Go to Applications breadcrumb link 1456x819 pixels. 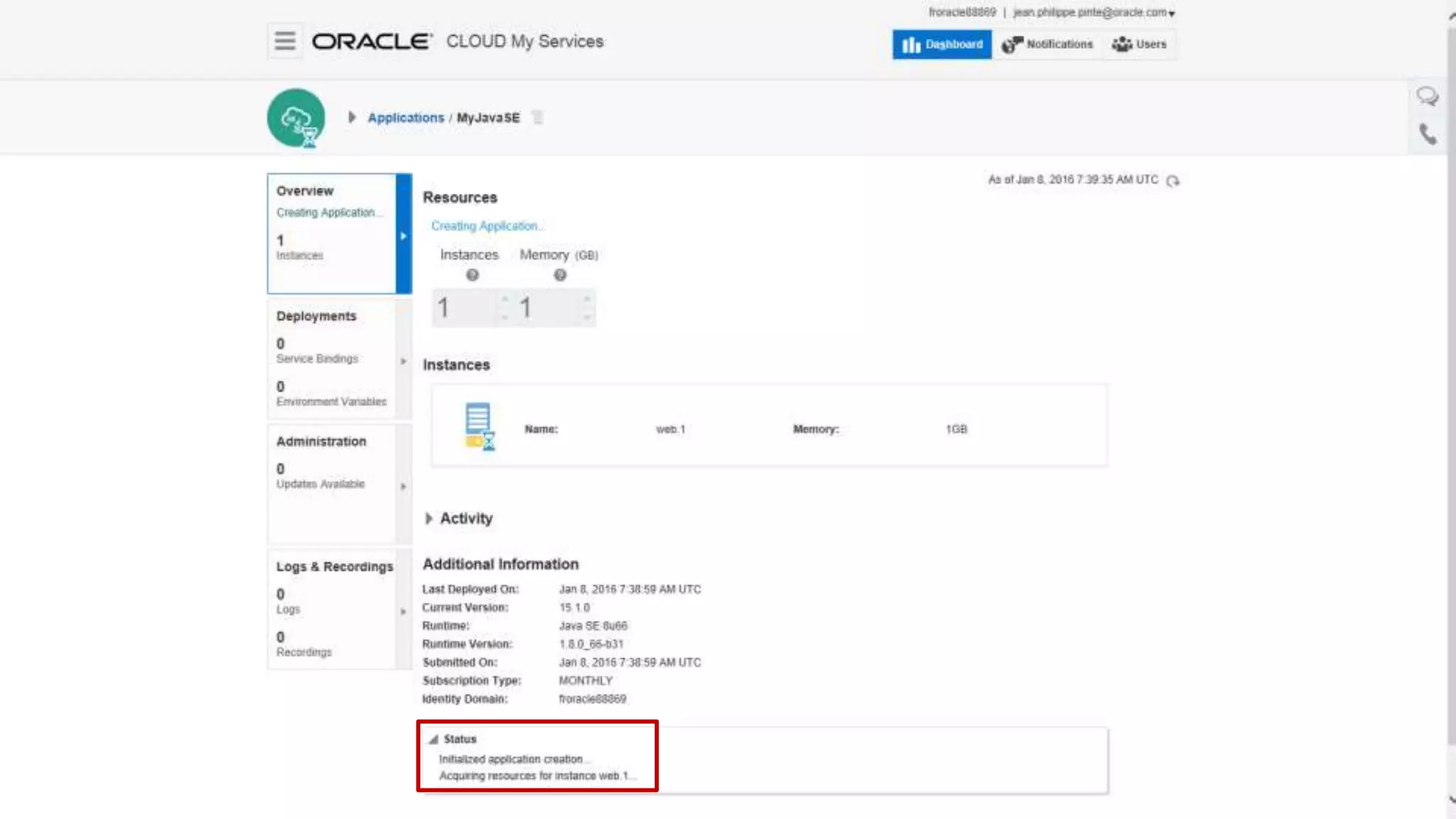click(x=406, y=117)
